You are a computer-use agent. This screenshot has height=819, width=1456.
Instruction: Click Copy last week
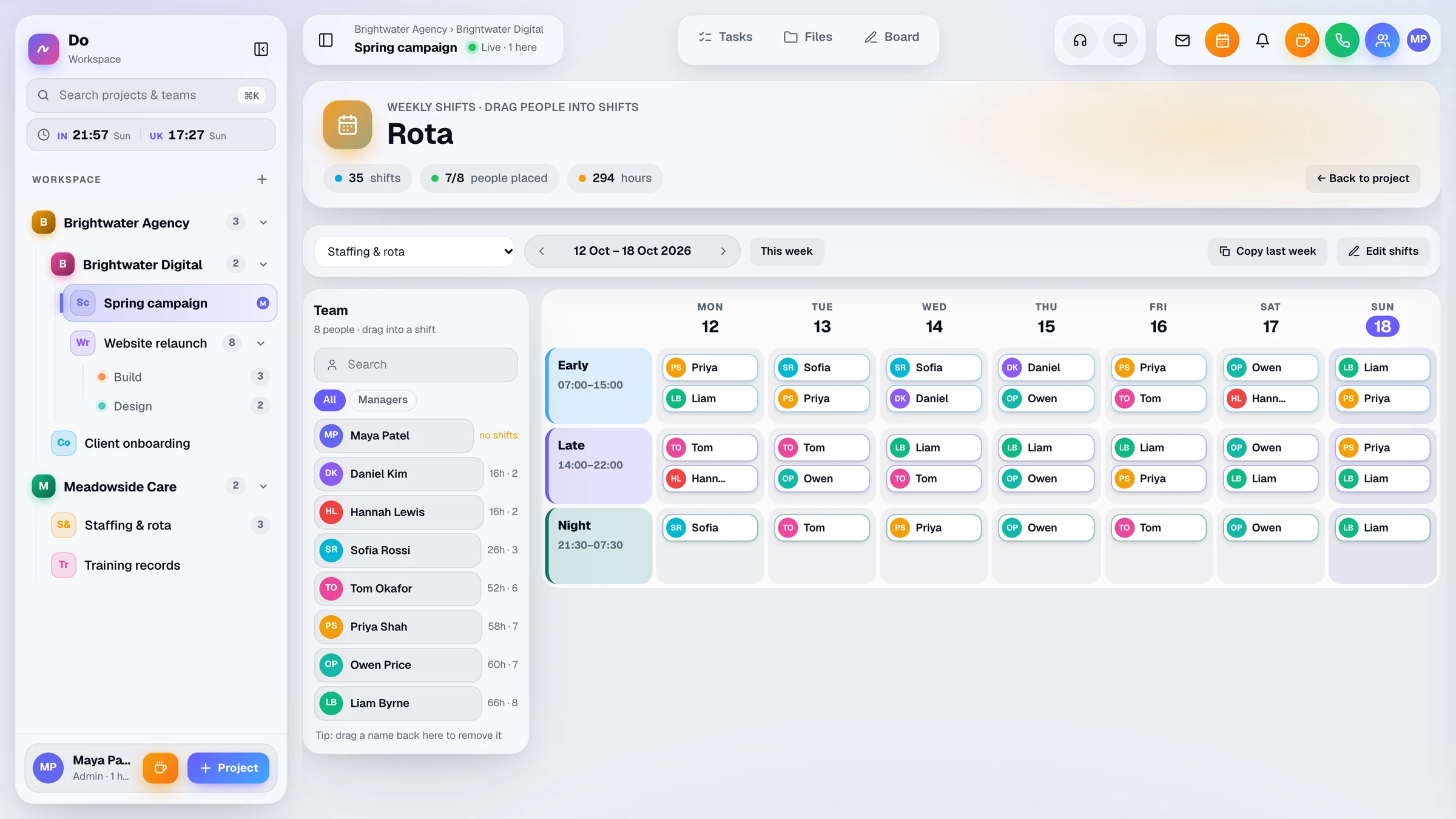coord(1268,251)
